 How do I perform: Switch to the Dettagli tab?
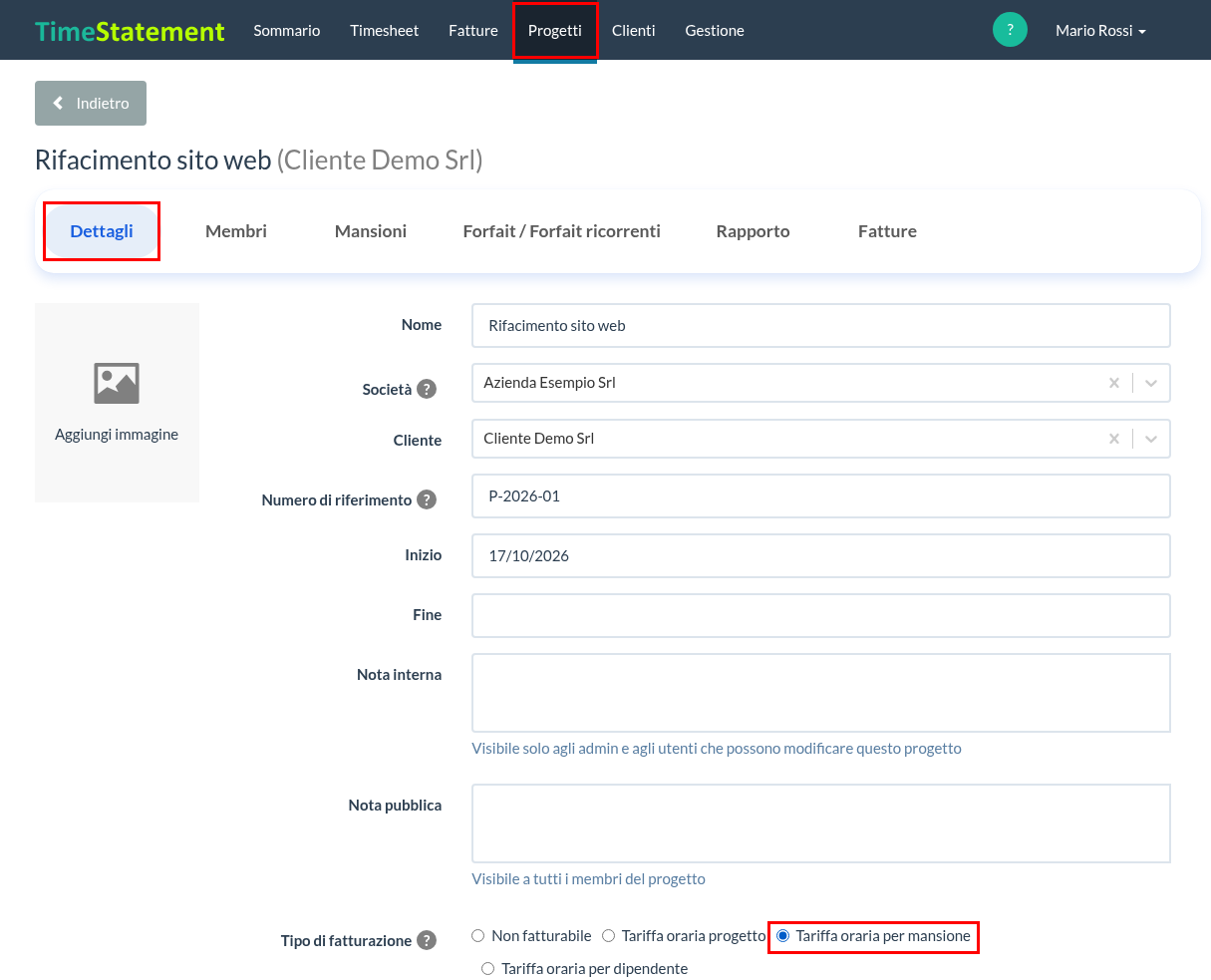tap(102, 231)
